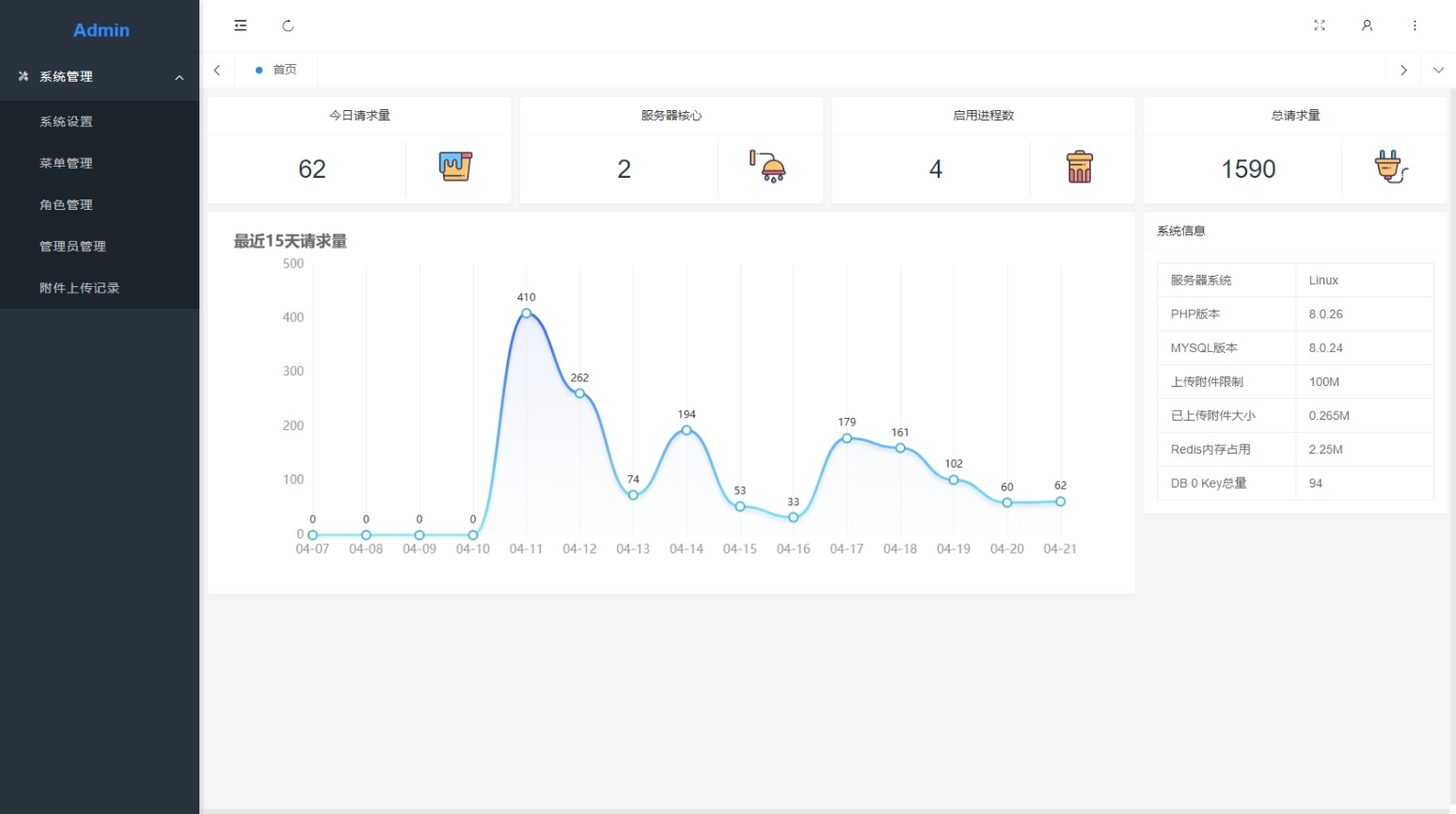Click the trash bin icon for 启用进程数

click(1080, 167)
